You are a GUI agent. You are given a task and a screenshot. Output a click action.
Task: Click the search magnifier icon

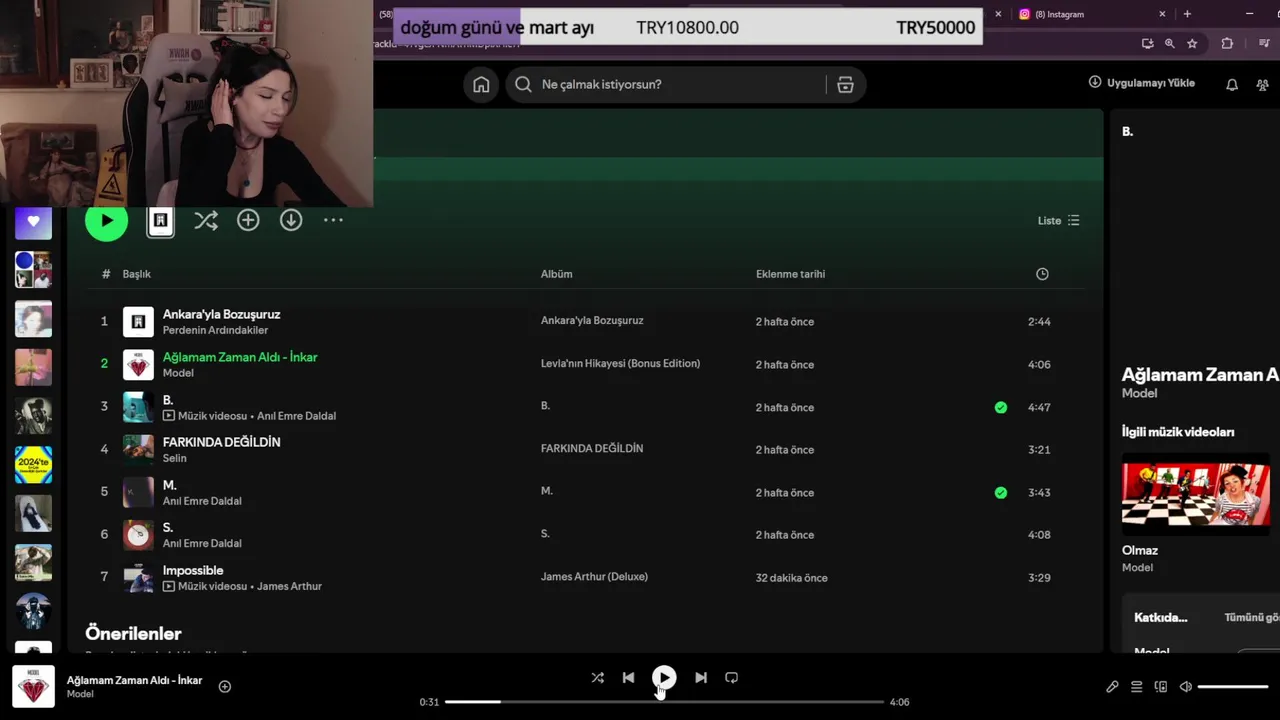(x=523, y=84)
